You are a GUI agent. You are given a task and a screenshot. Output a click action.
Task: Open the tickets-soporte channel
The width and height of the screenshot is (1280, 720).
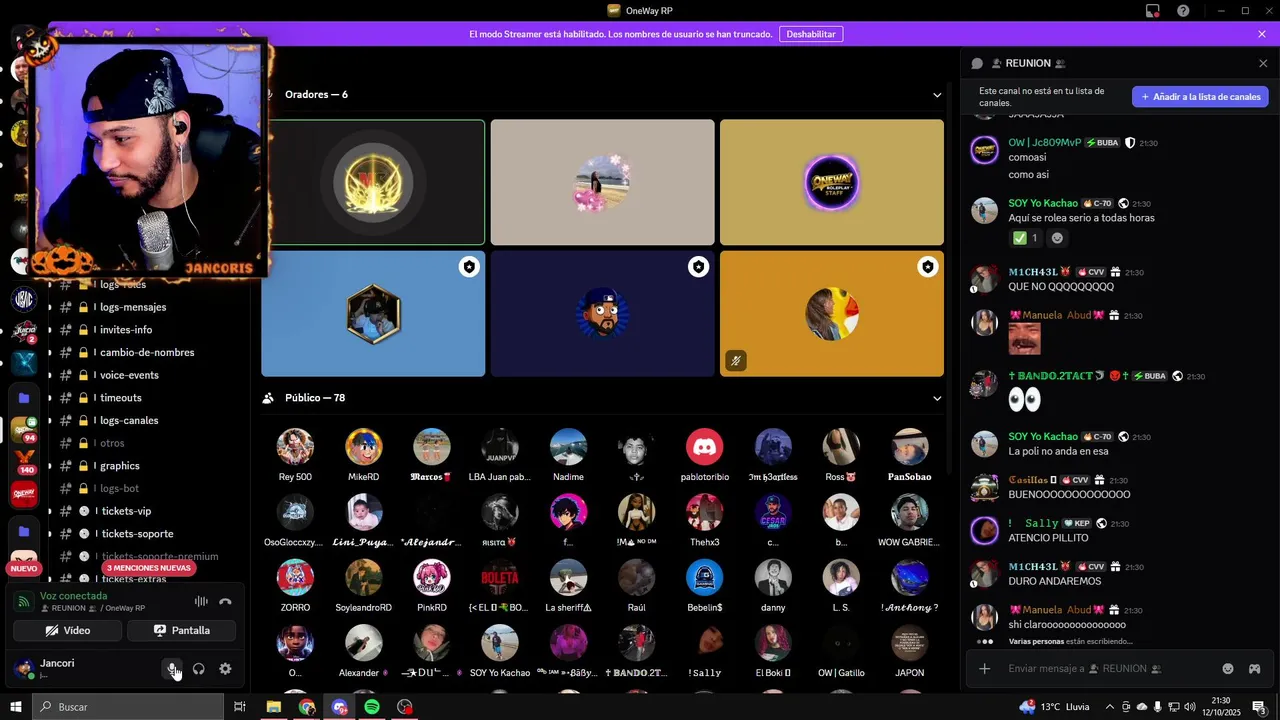pos(137,534)
